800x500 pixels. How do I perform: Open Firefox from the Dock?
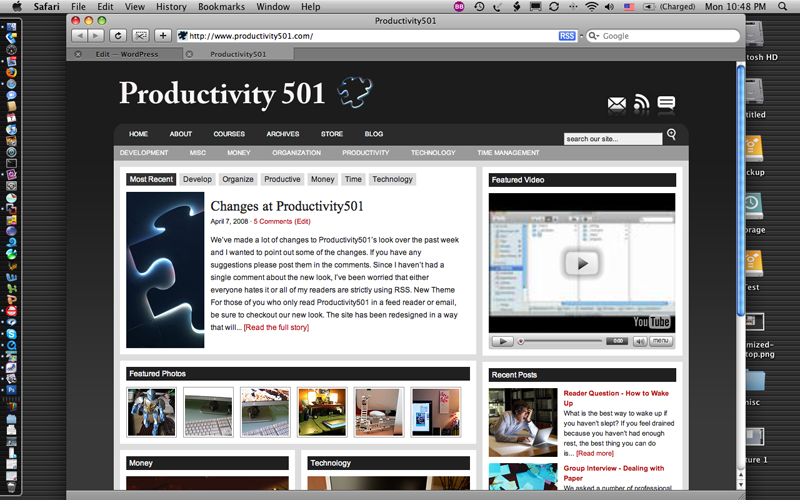pyautogui.click(x=11, y=72)
